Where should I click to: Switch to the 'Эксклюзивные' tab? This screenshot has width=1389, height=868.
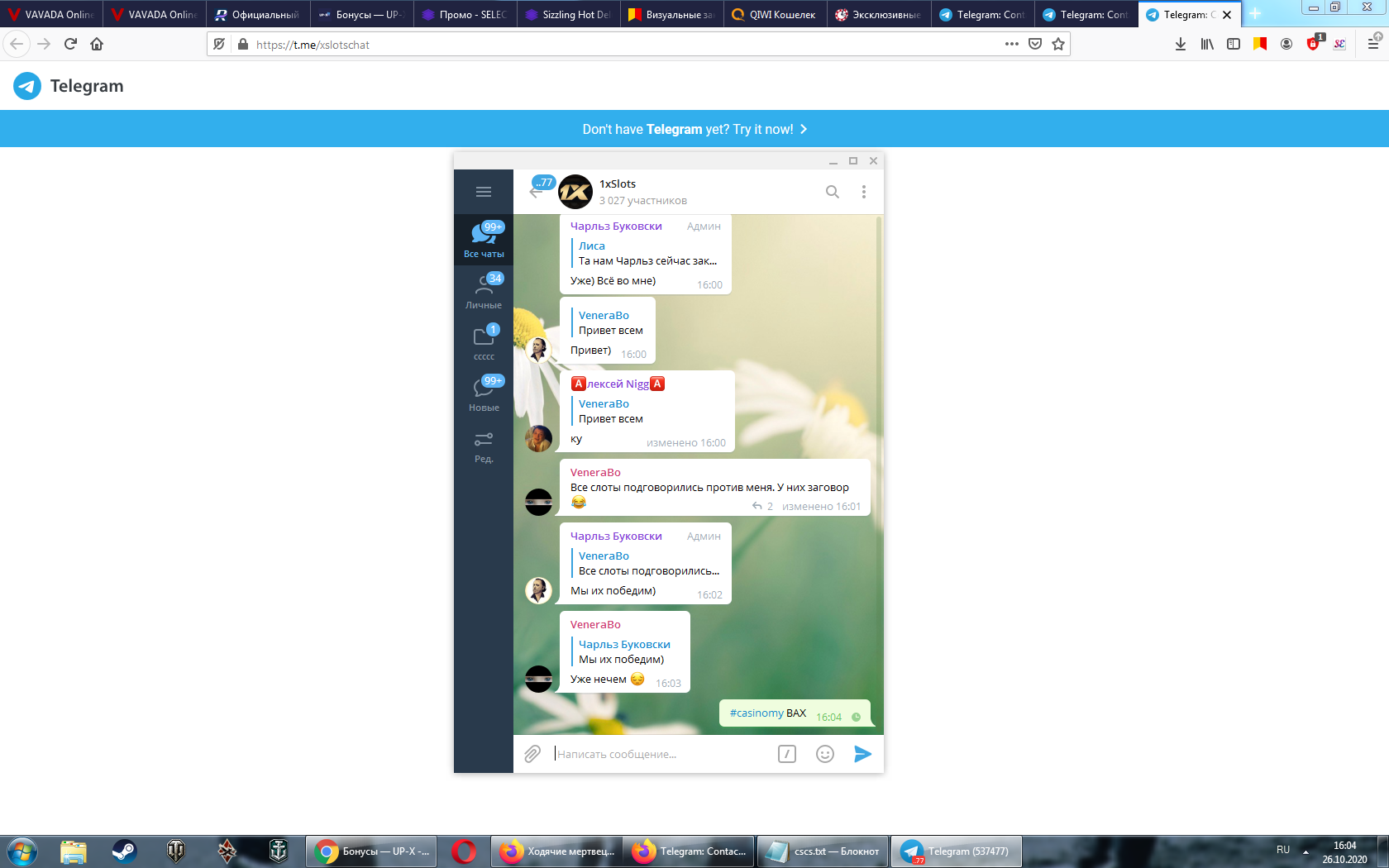coord(879,14)
